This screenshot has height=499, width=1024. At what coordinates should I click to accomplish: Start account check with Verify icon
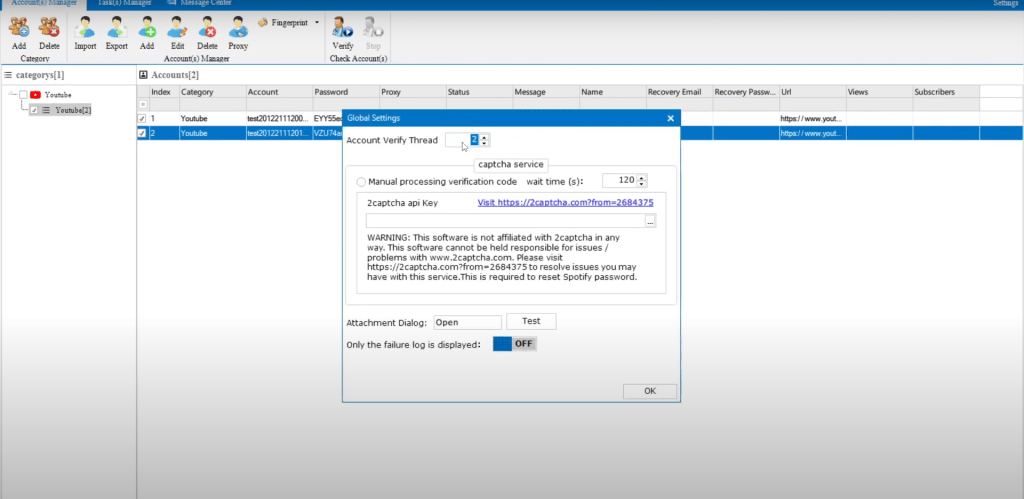click(x=342, y=28)
